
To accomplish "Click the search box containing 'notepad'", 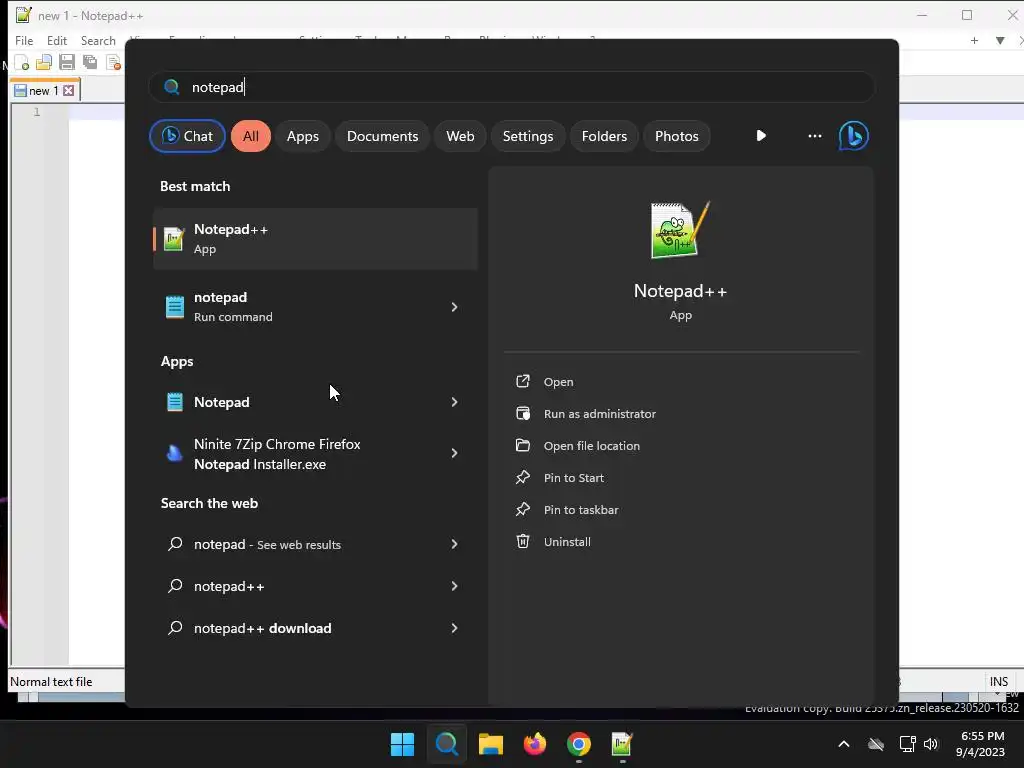I will tap(511, 87).
